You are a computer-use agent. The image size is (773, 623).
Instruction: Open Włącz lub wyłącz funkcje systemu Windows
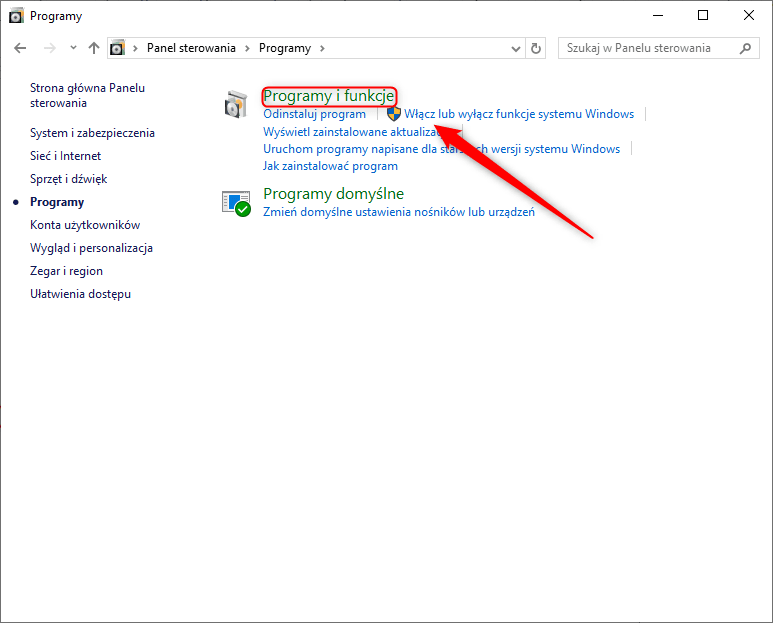519,114
